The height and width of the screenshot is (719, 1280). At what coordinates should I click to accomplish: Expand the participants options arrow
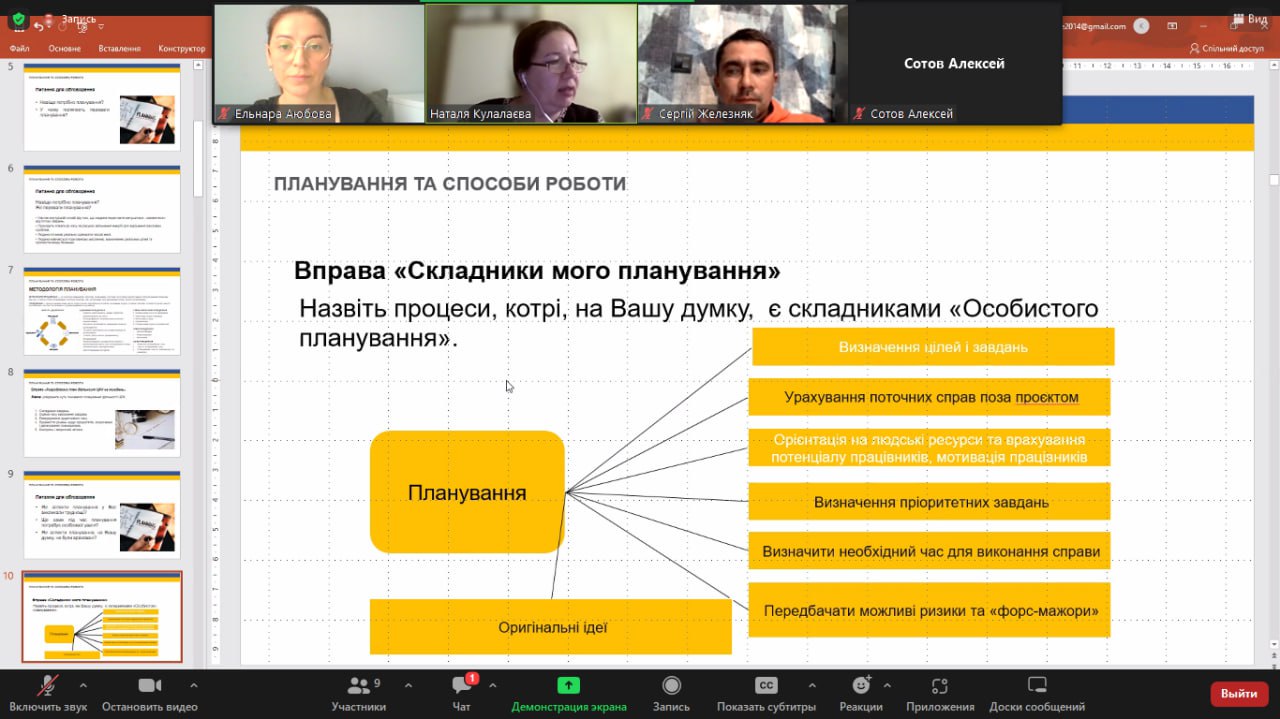[x=408, y=686]
